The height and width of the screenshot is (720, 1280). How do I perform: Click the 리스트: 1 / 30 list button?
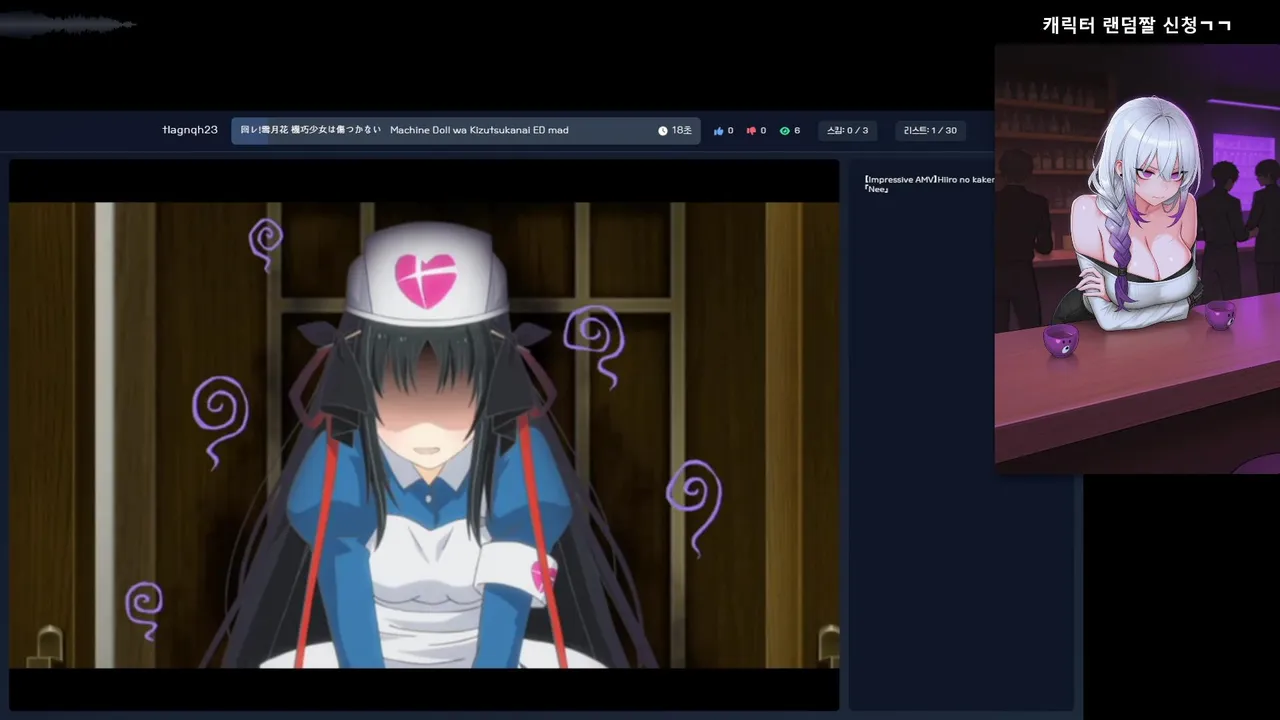point(930,131)
